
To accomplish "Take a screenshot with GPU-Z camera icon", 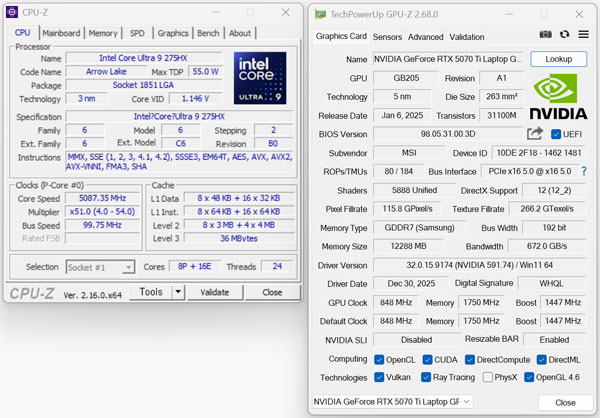I will [546, 36].
